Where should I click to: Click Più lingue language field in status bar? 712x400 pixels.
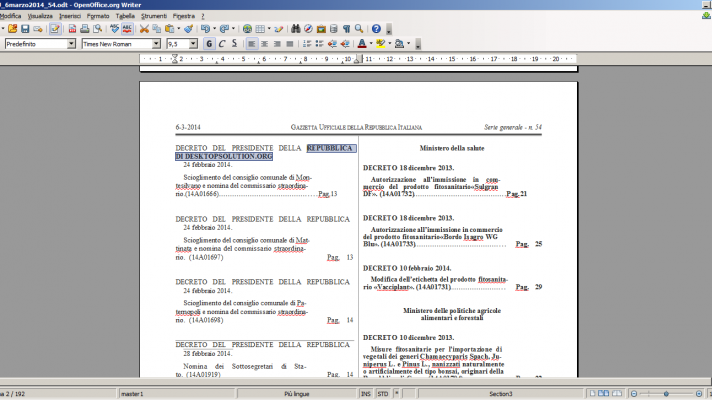pyautogui.click(x=294, y=394)
